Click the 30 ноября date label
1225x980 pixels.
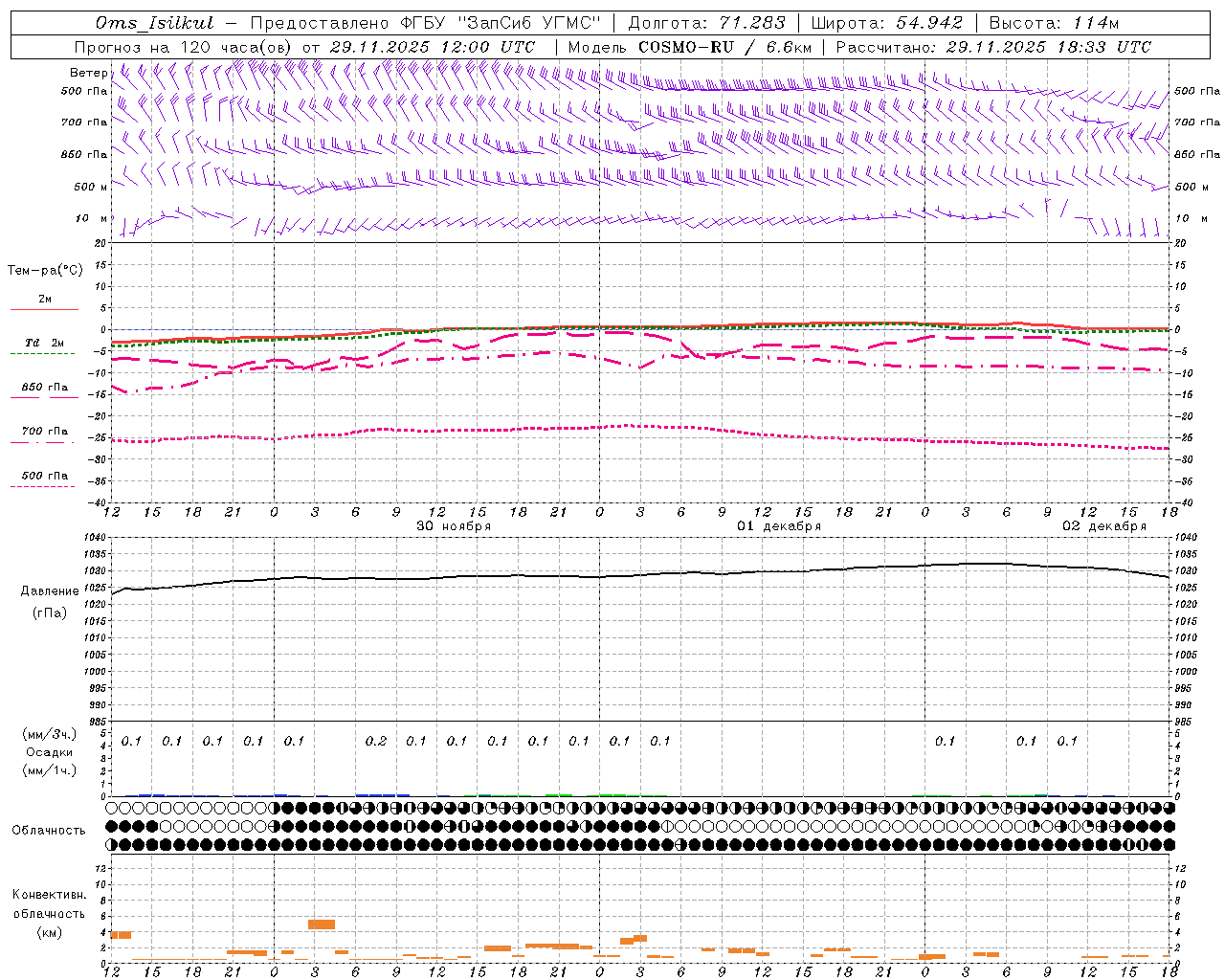click(454, 526)
